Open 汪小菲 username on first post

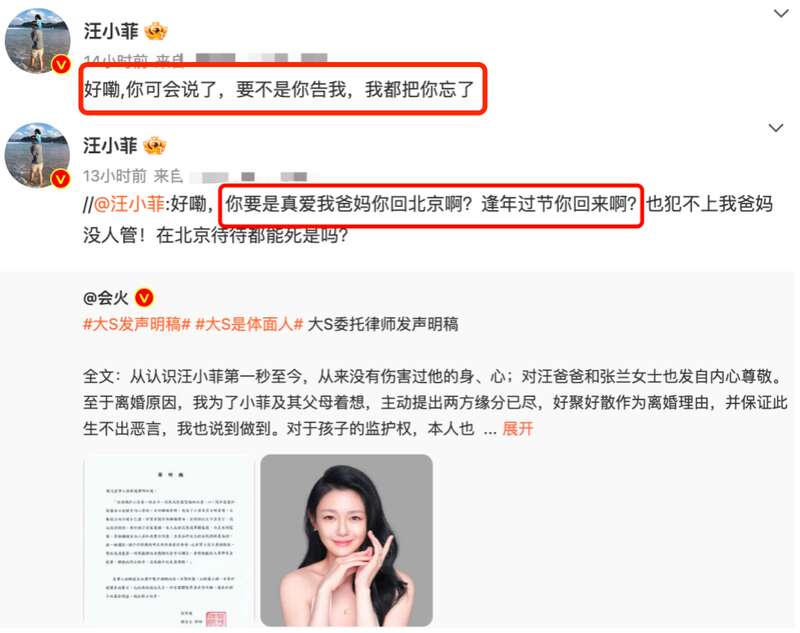[x=111, y=32]
